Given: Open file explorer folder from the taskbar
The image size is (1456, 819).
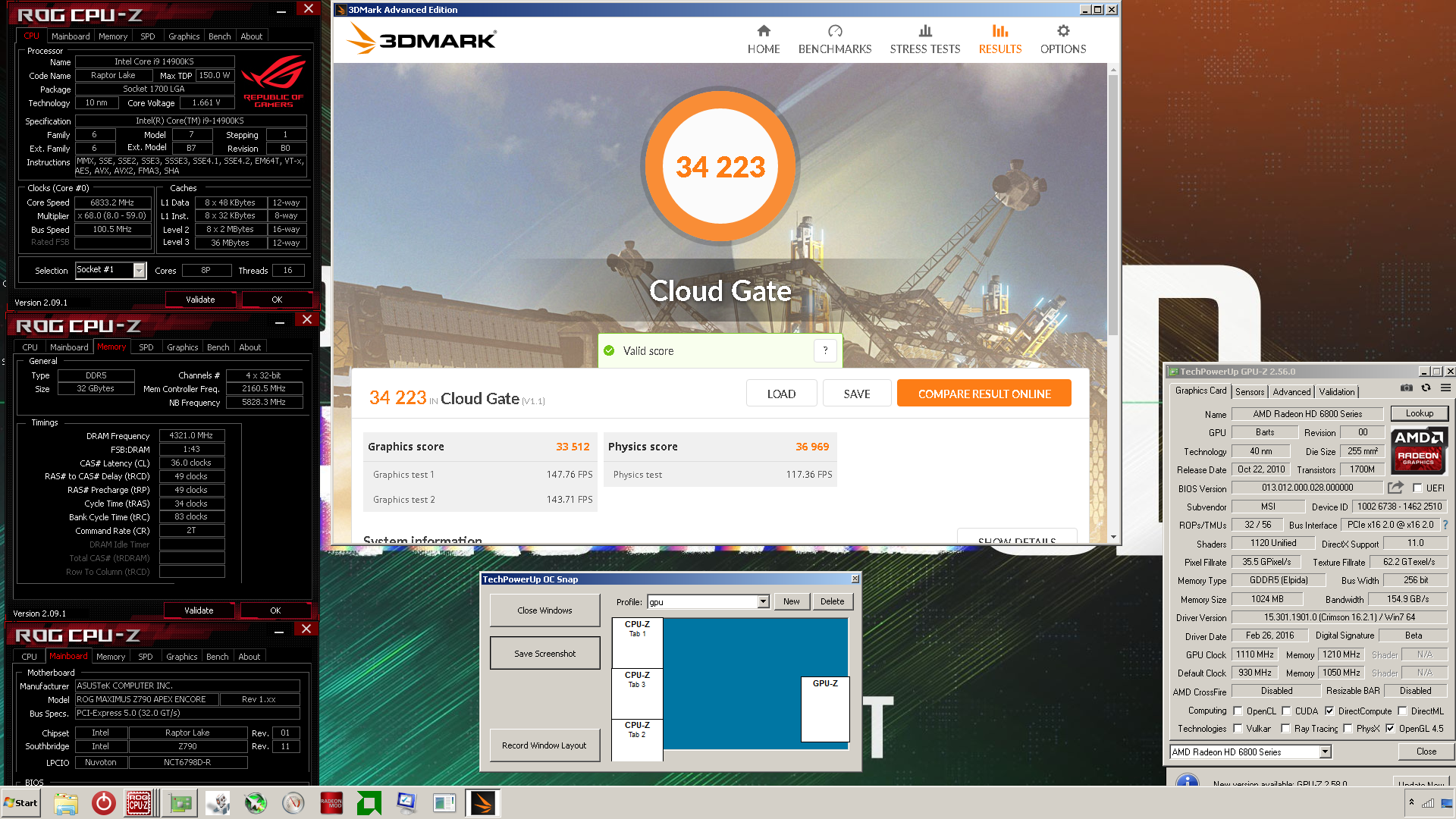Looking at the screenshot, I should (x=66, y=803).
